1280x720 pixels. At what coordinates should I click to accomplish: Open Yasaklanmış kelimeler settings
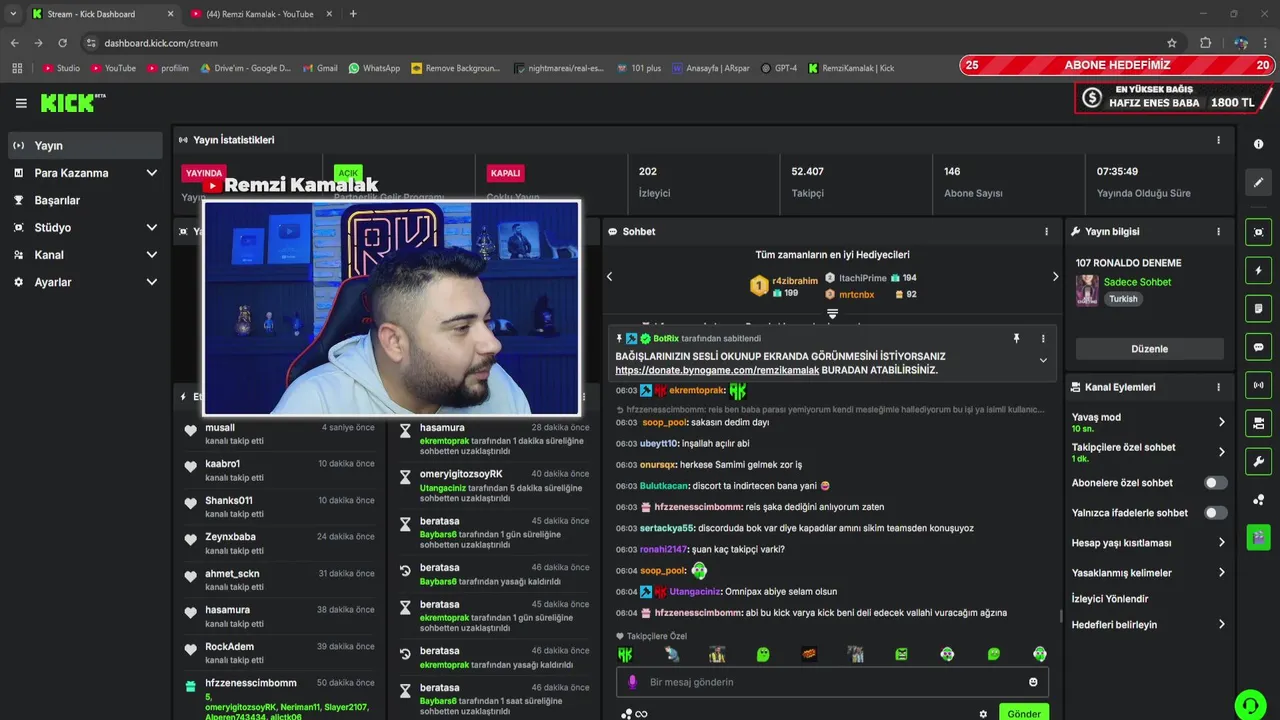tap(1148, 573)
